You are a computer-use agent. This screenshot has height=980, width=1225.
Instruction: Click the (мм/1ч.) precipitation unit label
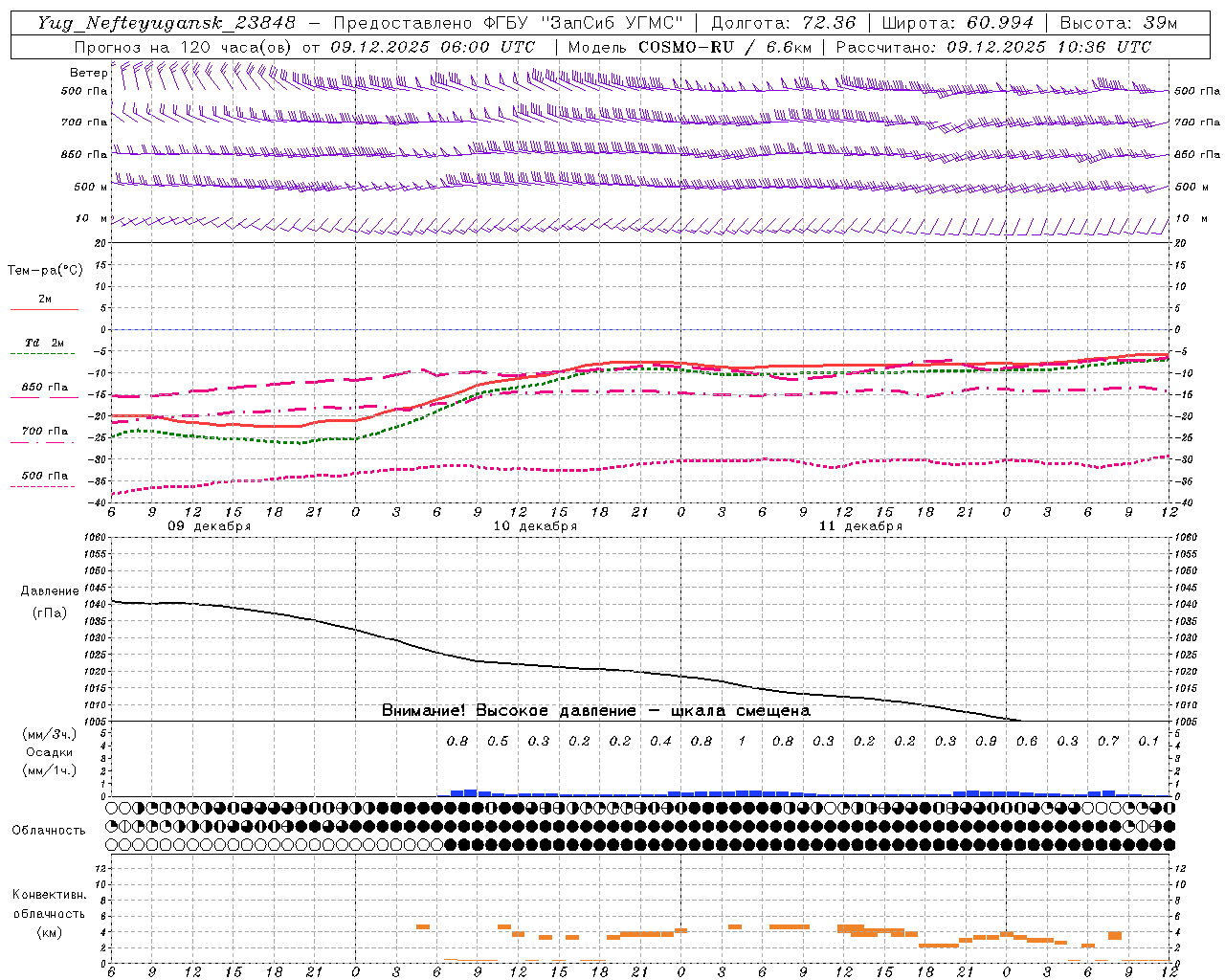pos(49,770)
